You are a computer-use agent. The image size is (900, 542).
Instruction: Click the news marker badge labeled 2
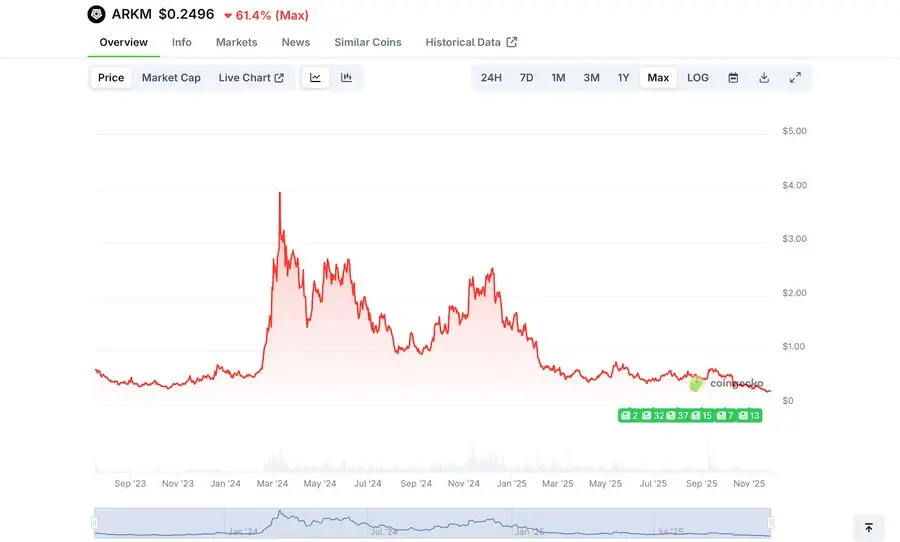(x=629, y=416)
